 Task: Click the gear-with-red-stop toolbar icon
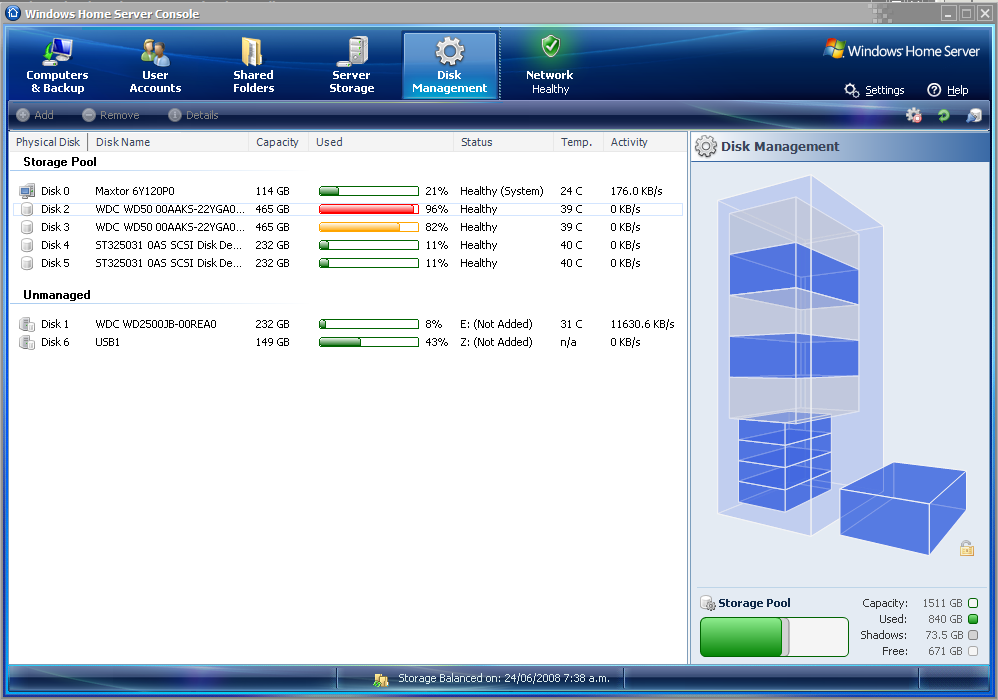[x=914, y=116]
